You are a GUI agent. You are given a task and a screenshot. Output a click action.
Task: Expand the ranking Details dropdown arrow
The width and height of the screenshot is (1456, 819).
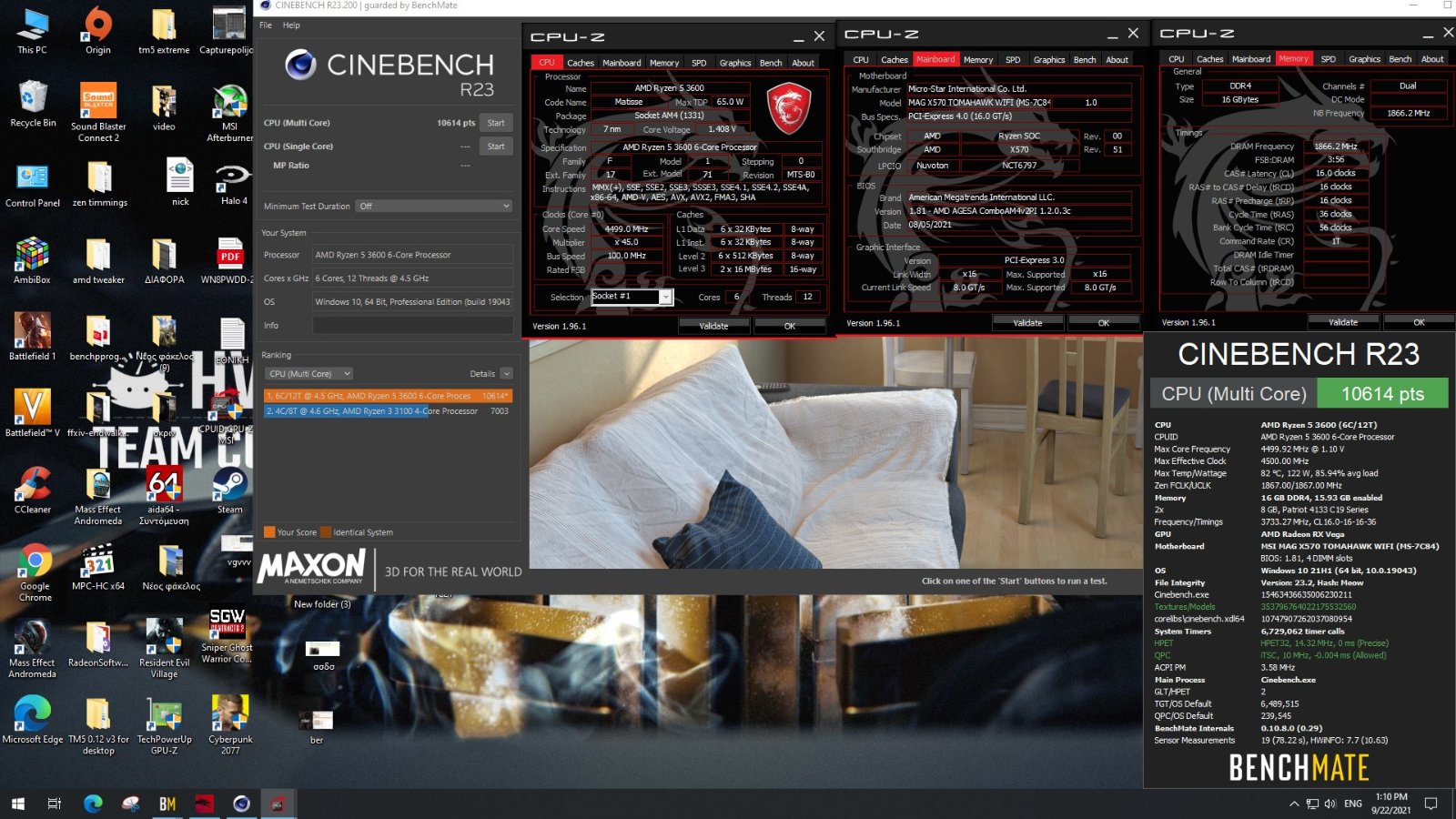507,374
